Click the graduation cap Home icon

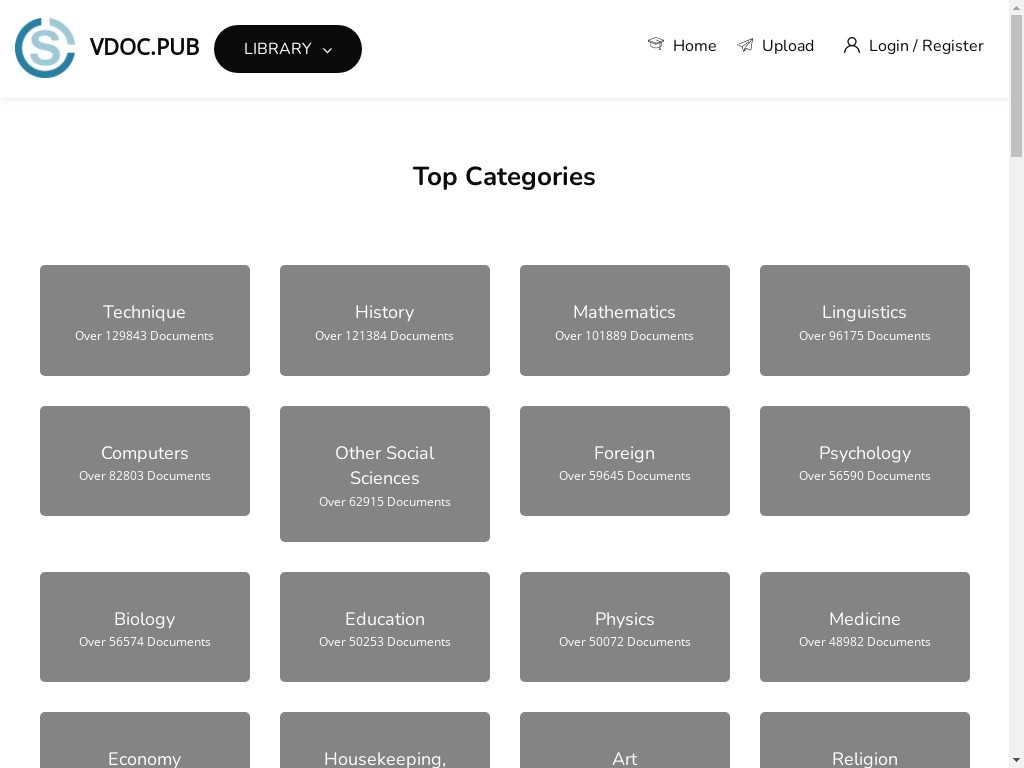[x=656, y=44]
